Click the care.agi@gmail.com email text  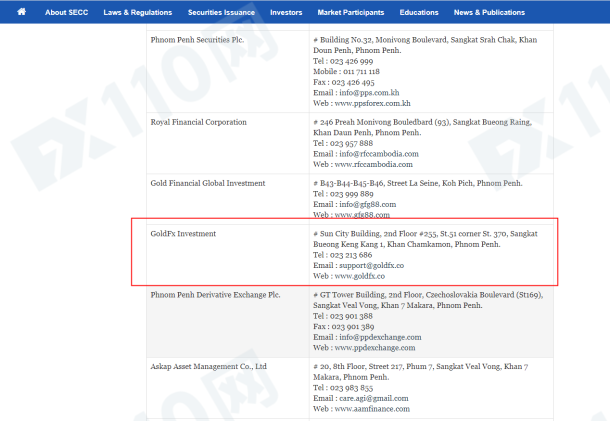tap(374, 398)
